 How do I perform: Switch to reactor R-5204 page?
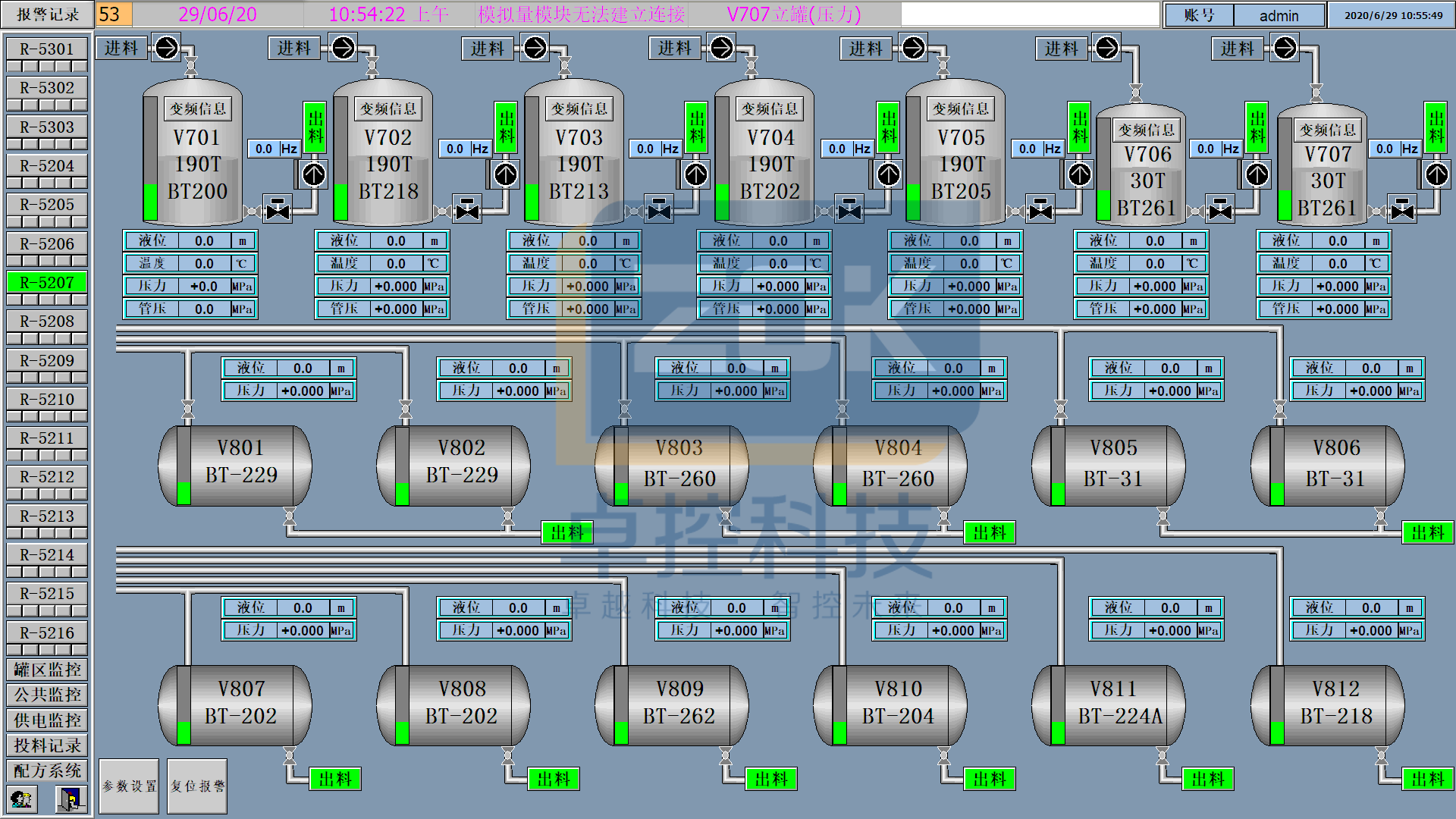tap(47, 165)
